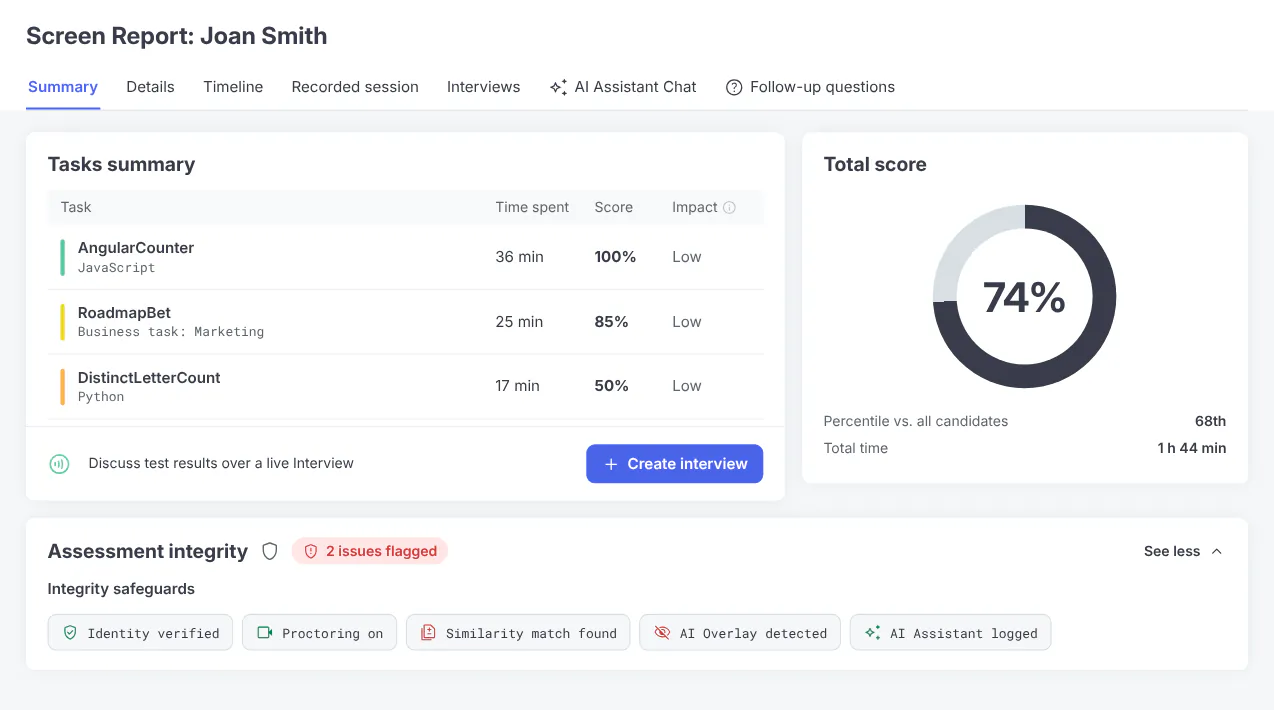Image resolution: width=1274 pixels, height=710 pixels.
Task: Click the Task column header
Action: 76,207
